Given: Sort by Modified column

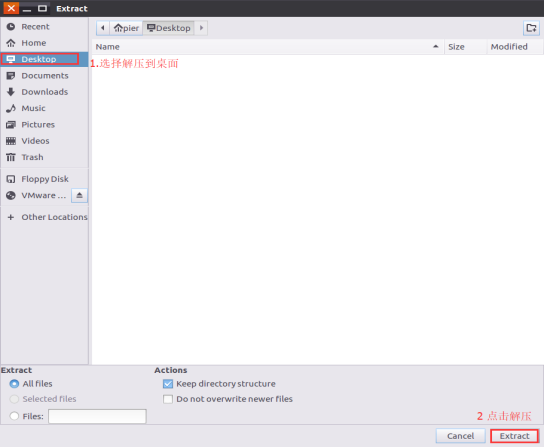Looking at the screenshot, I should coord(515,47).
